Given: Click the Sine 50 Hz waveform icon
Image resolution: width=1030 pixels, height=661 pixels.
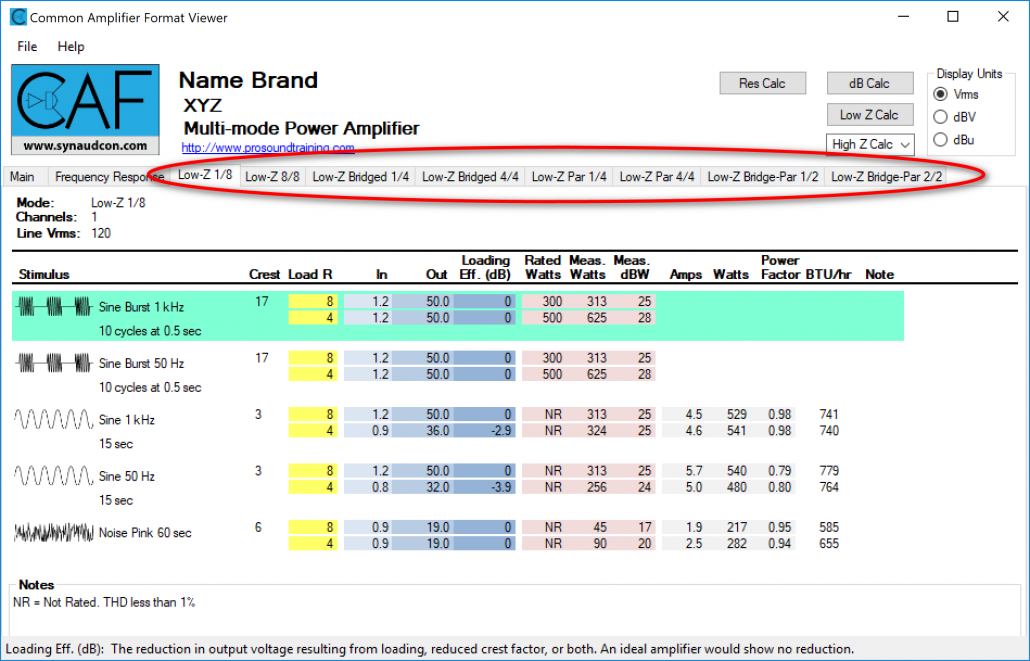Looking at the screenshot, I should pyautogui.click(x=54, y=477).
